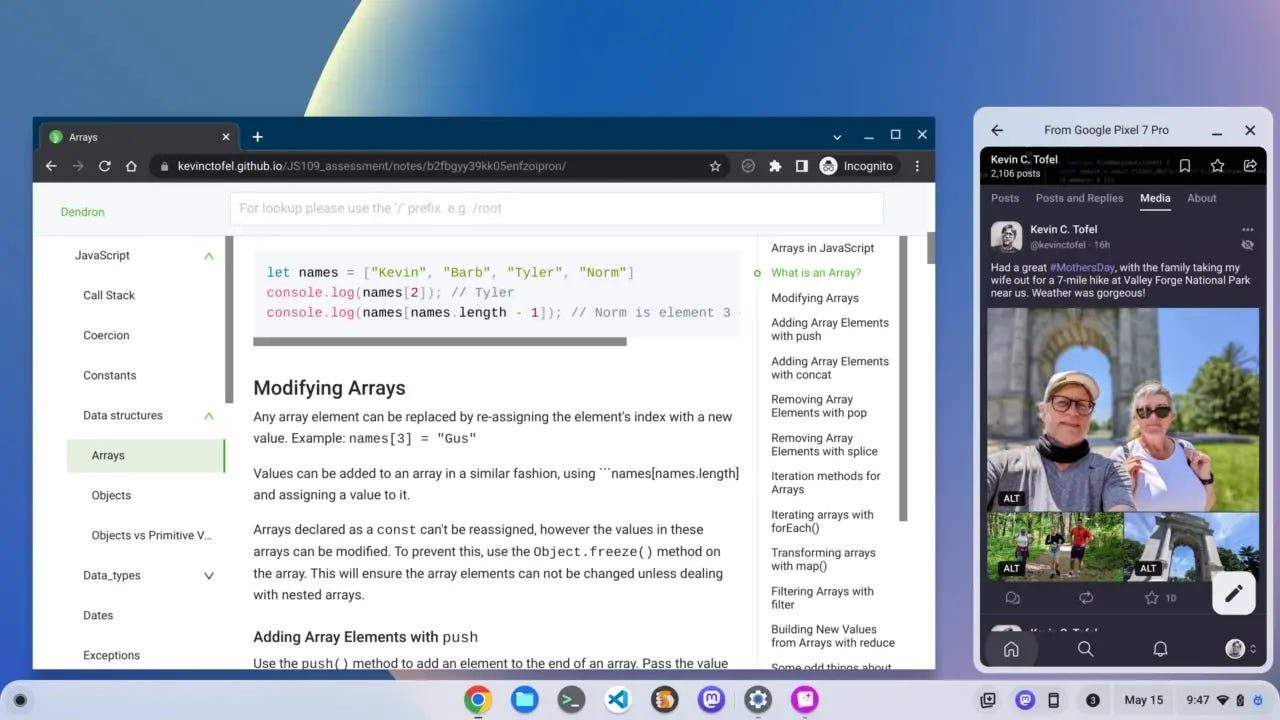The image size is (1280, 720).
Task: Compose a new post with pencil button
Action: 1234,593
